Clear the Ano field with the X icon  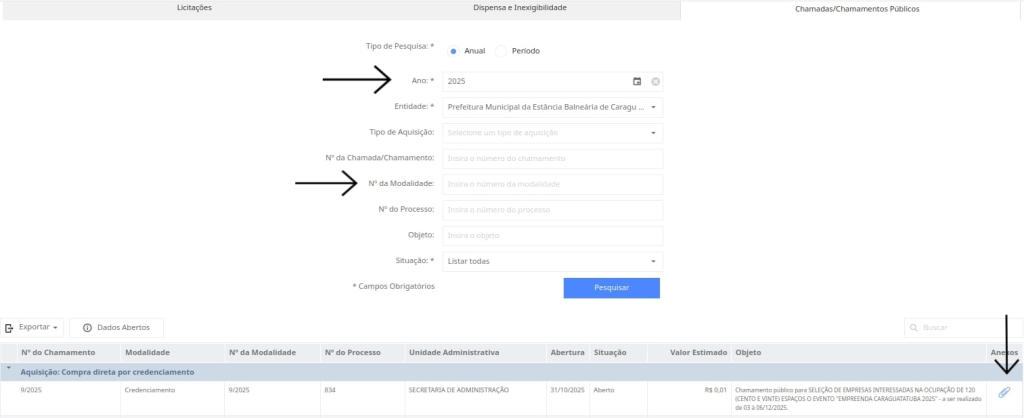[655, 81]
